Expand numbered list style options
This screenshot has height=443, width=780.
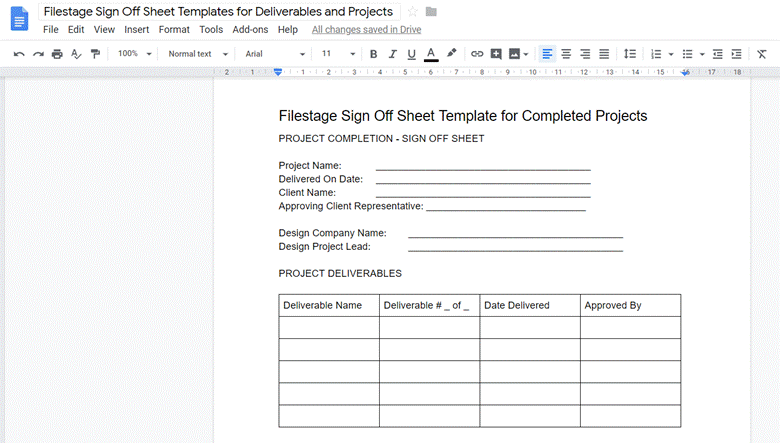coord(671,54)
